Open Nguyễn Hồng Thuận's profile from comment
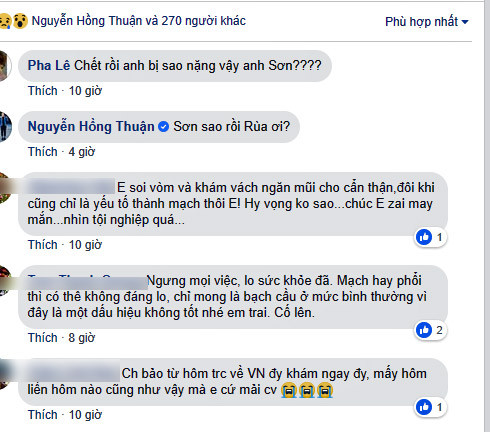This screenshot has width=490, height=432. coord(91,127)
